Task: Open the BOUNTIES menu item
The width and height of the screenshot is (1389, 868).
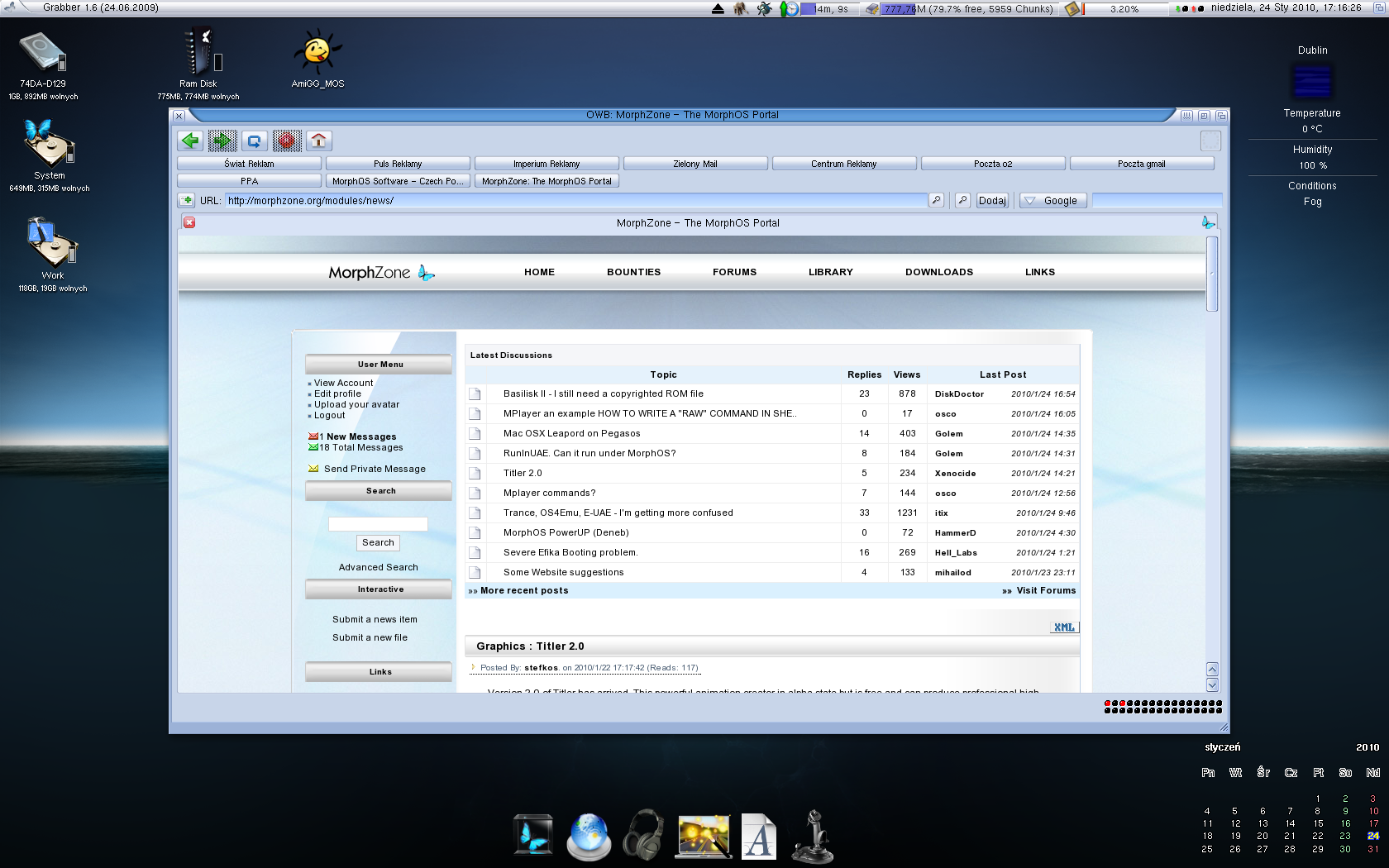Action: point(633,272)
